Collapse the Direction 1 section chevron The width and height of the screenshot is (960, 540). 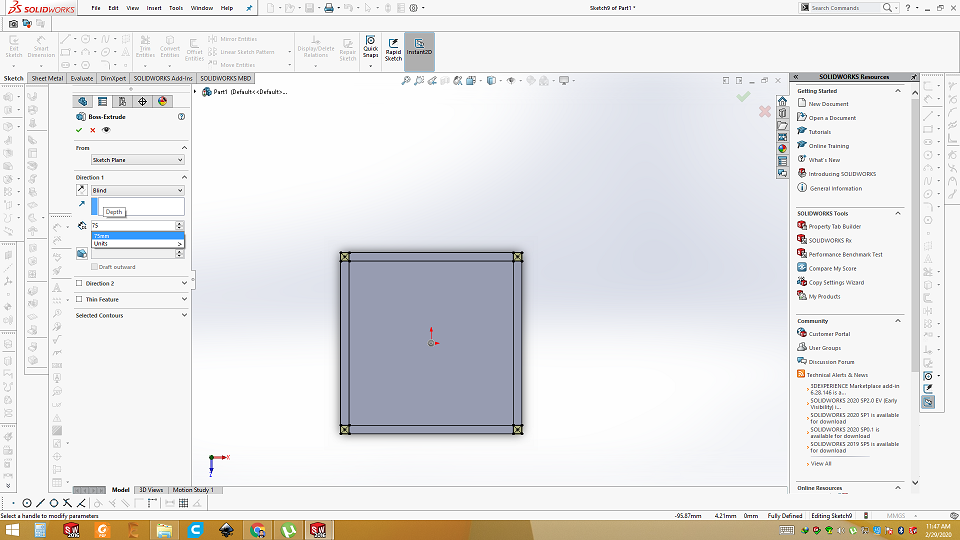184,177
